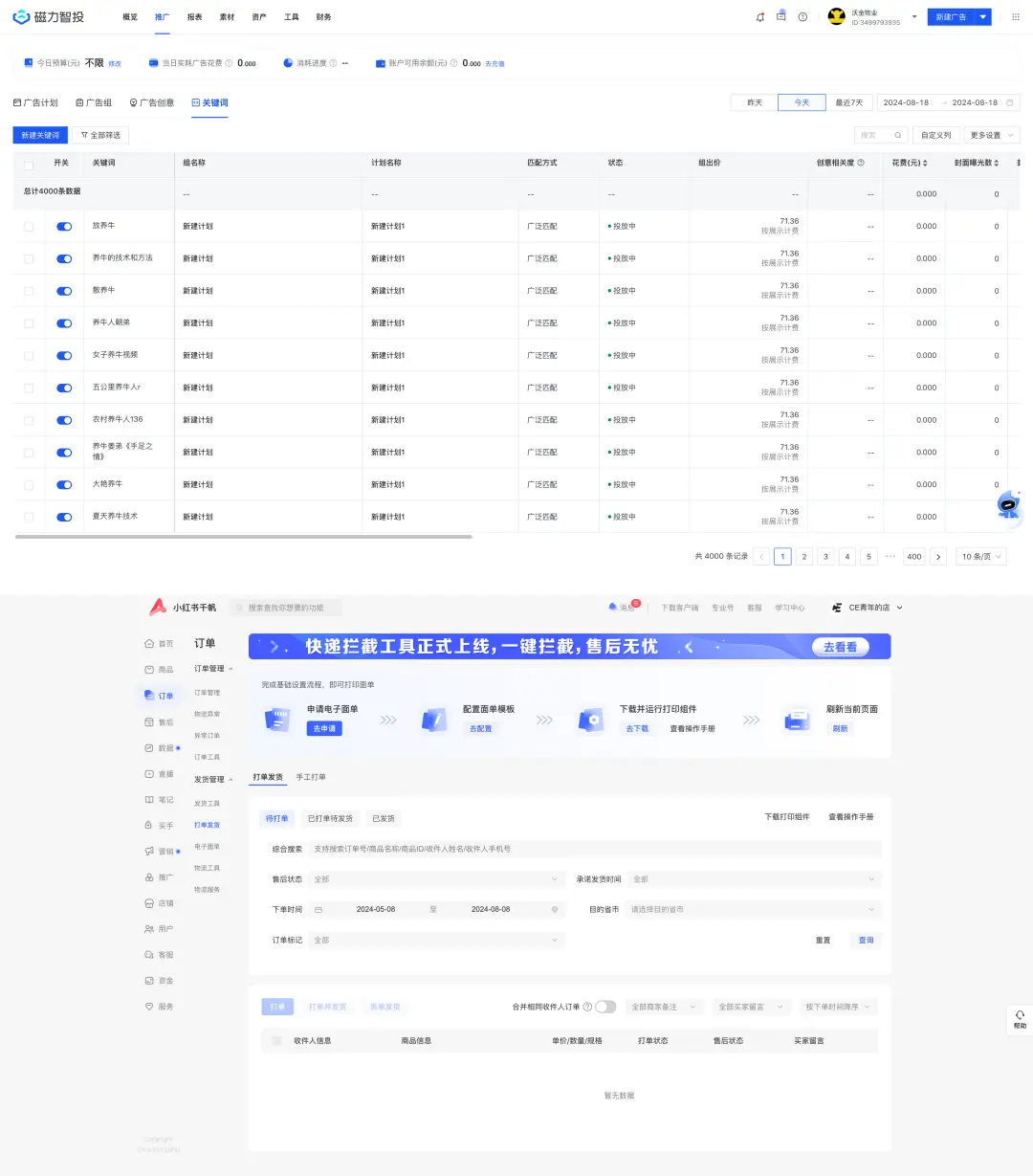Check the select-all checkbox in keyword table header
This screenshot has height=1176, width=1033.
pyautogui.click(x=29, y=164)
